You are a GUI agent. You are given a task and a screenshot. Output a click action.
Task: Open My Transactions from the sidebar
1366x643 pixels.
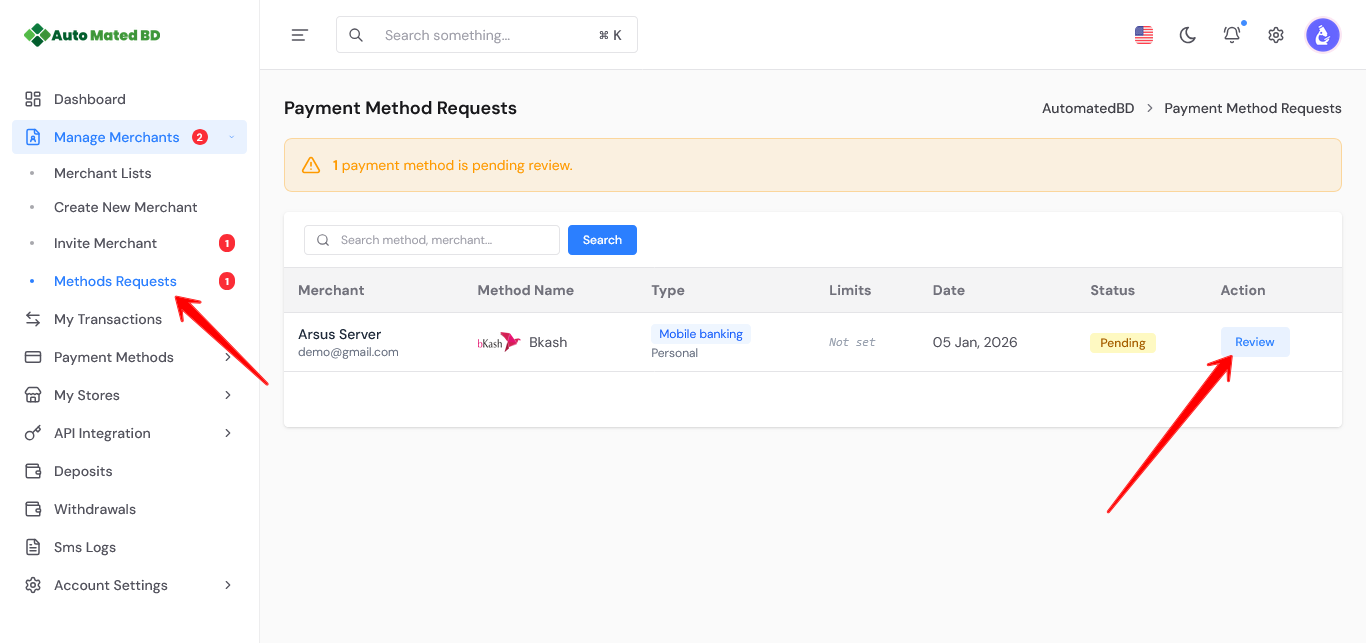[x=107, y=318]
